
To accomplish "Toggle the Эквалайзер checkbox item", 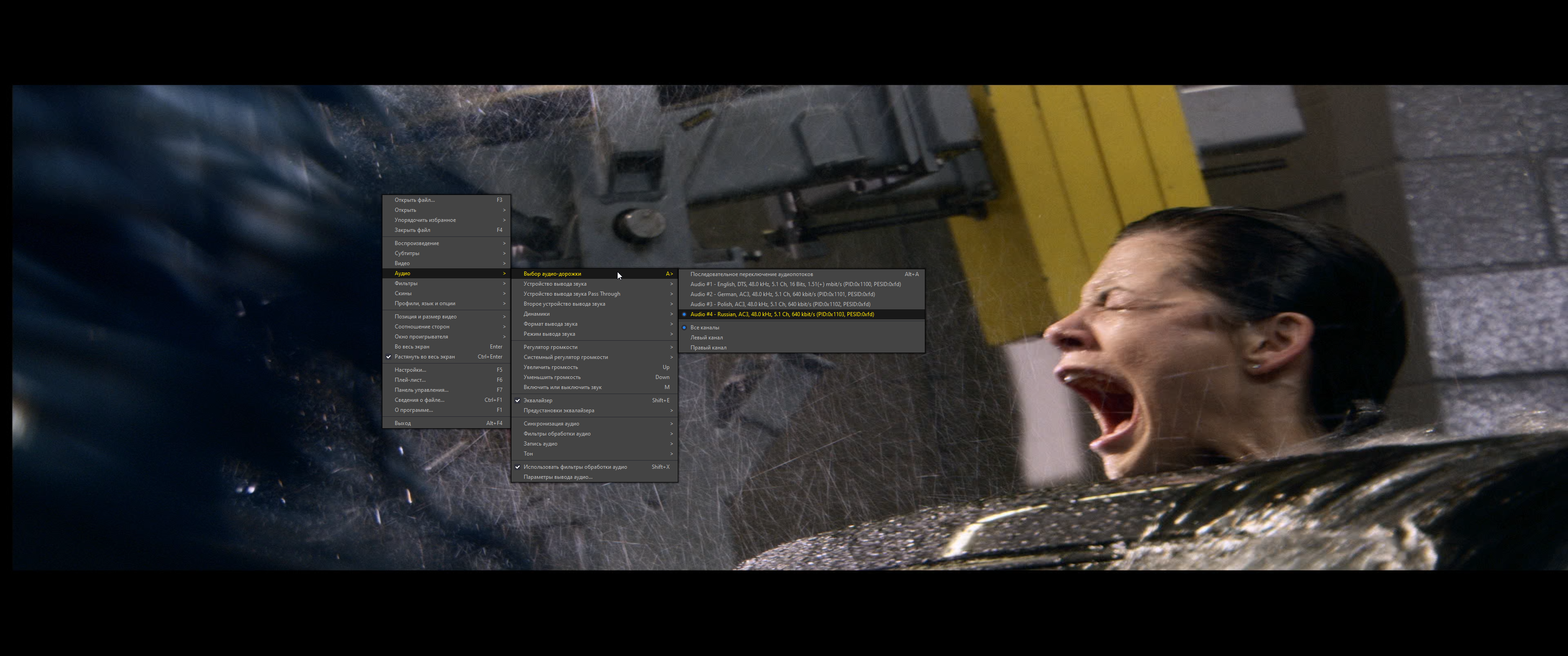I will 537,400.
